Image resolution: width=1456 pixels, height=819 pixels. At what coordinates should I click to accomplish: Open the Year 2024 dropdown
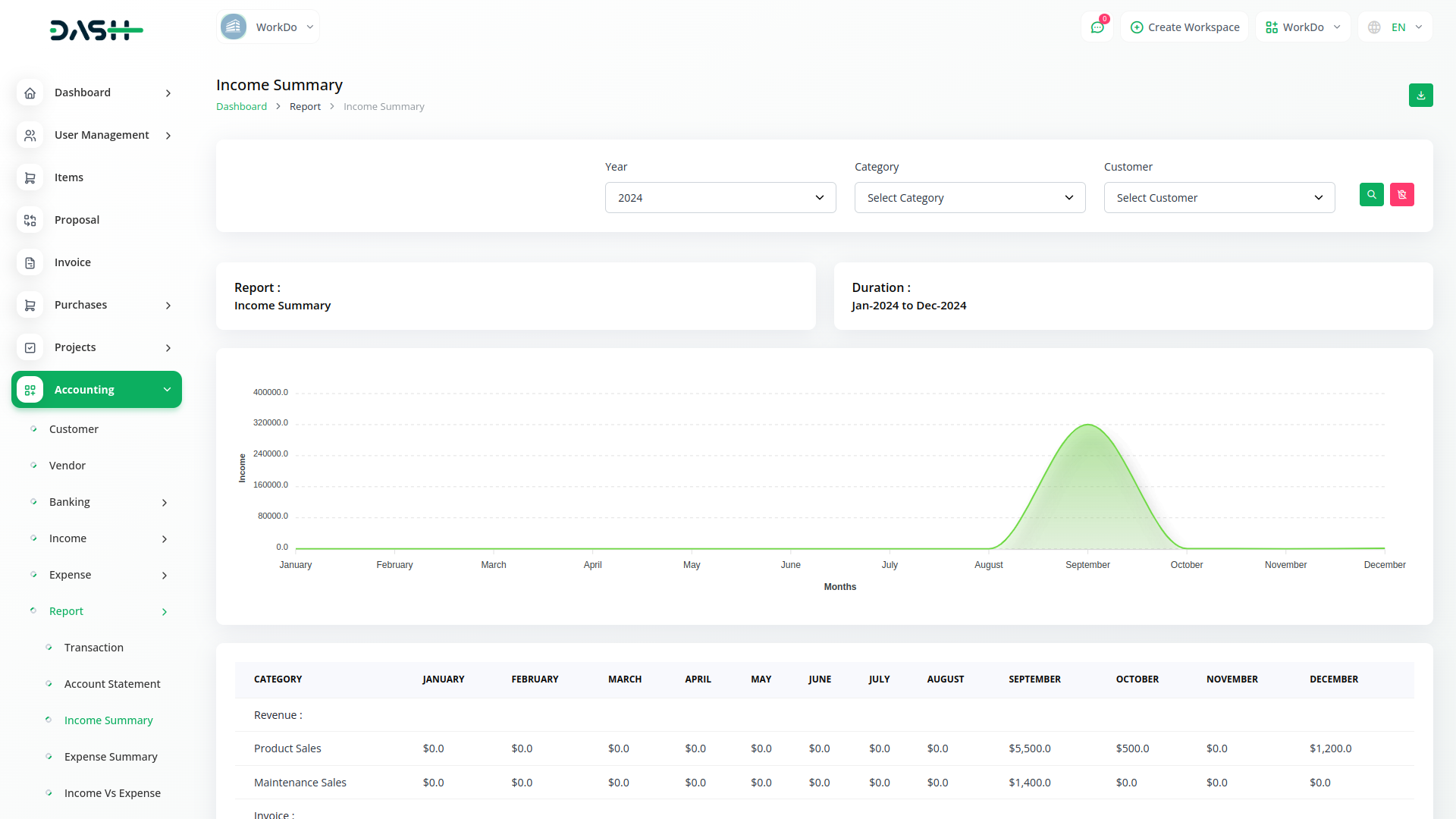[720, 197]
